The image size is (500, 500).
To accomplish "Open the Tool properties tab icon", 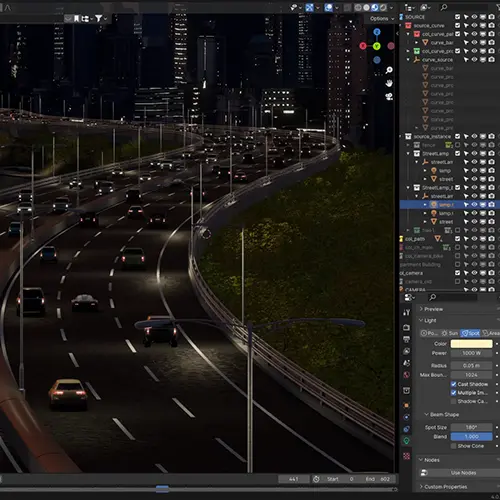I will [406, 312].
